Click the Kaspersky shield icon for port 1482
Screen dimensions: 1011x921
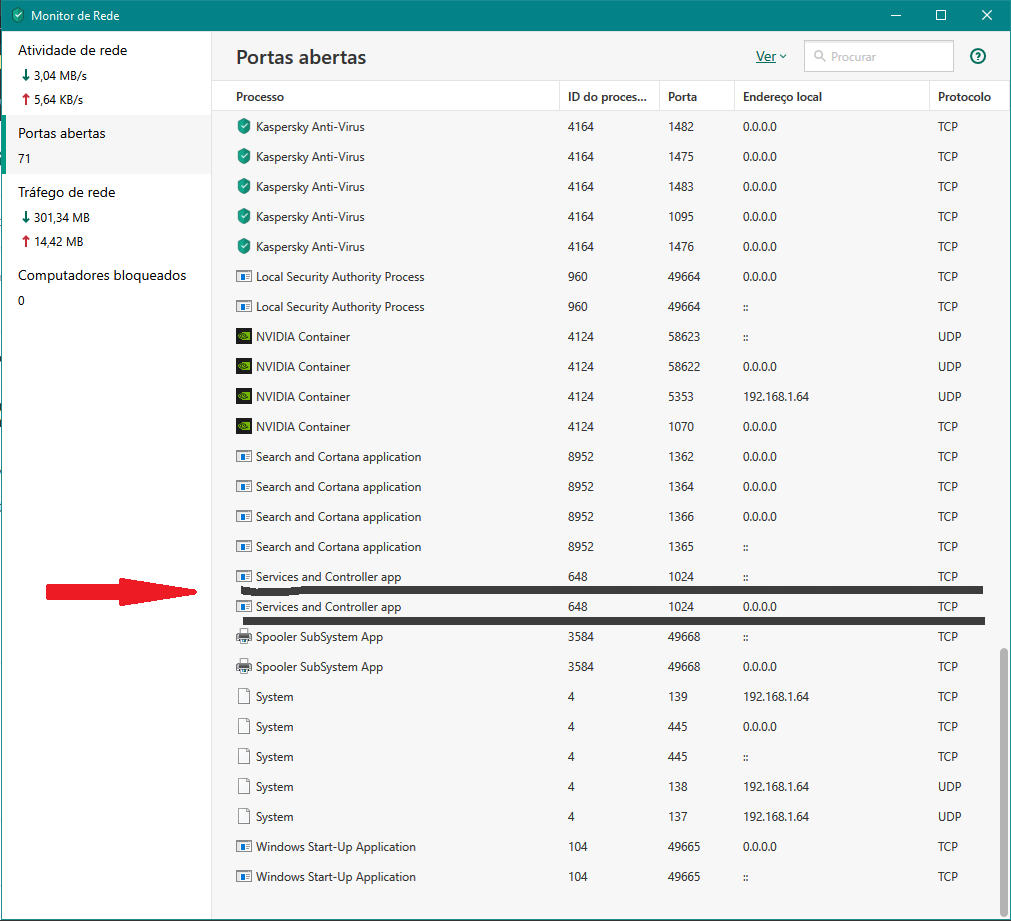point(243,127)
